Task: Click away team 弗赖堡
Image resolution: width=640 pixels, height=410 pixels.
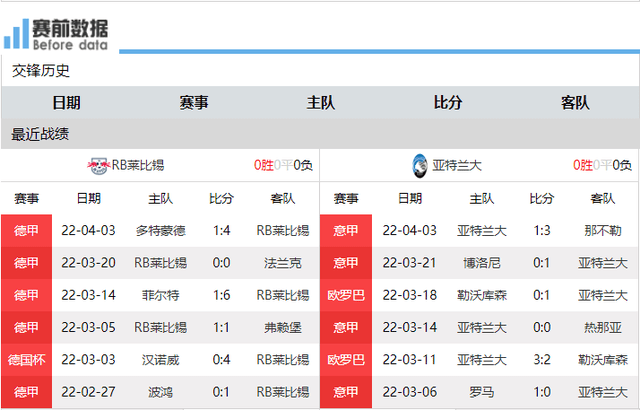Action: tap(282, 328)
